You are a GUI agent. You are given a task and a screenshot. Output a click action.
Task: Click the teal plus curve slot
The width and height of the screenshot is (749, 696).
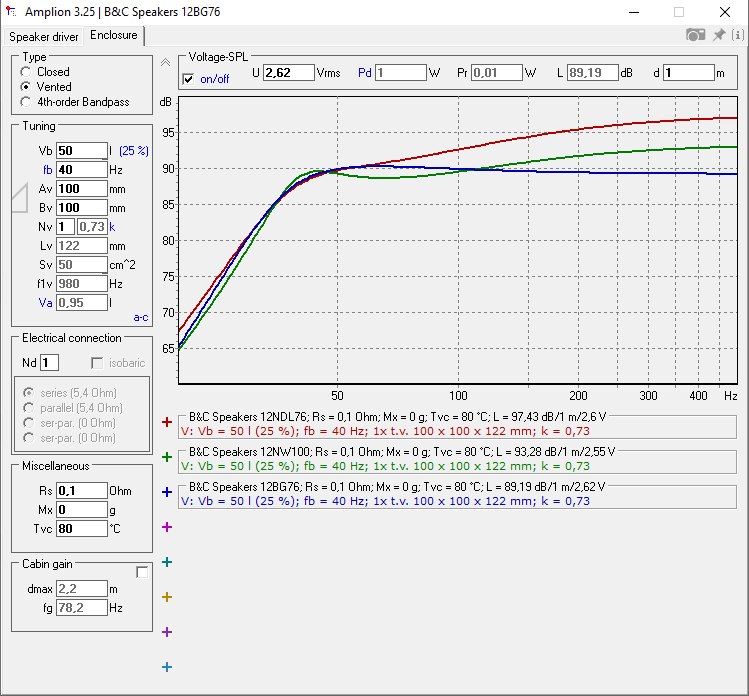(x=167, y=562)
